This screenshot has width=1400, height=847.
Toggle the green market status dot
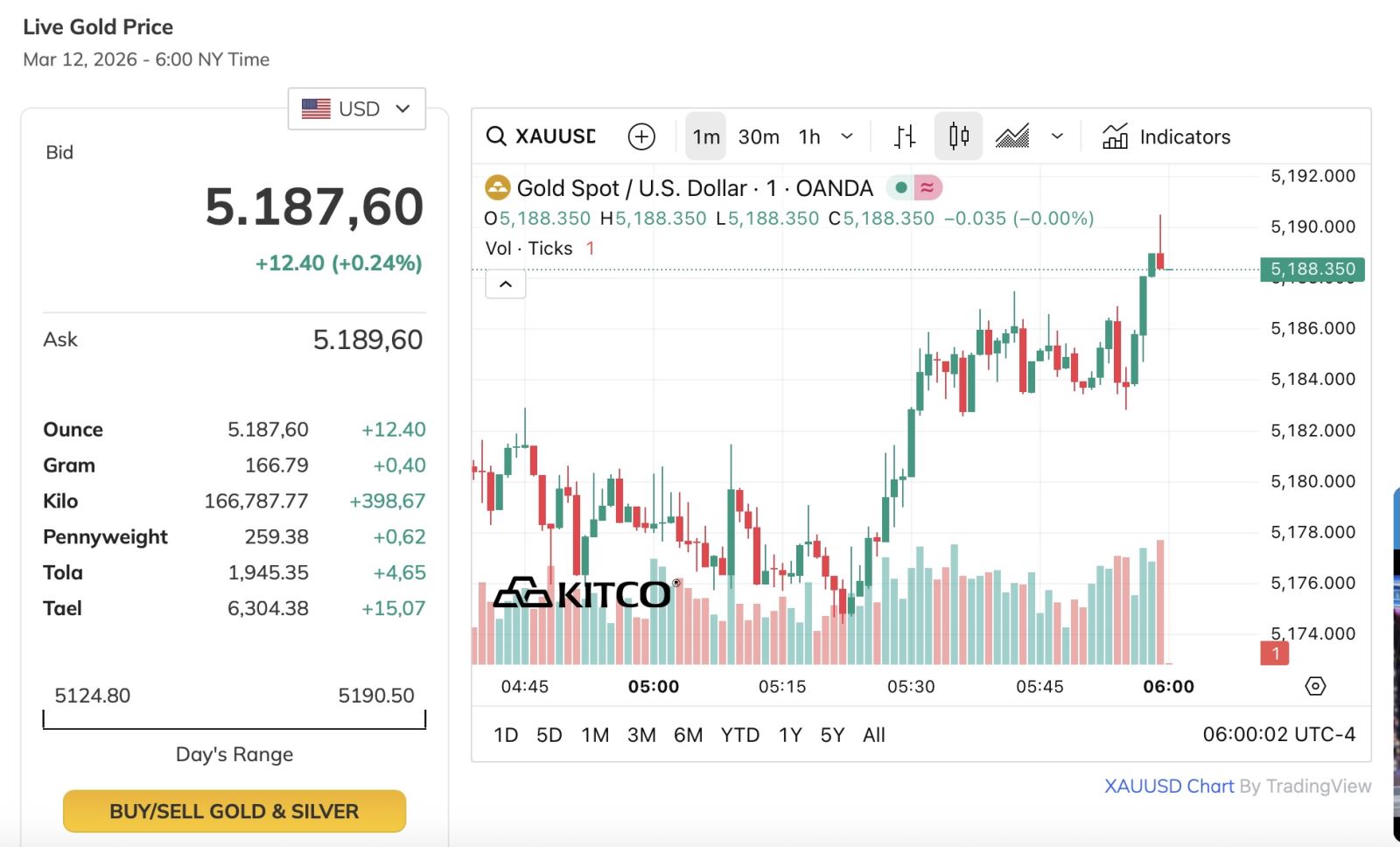(x=900, y=188)
